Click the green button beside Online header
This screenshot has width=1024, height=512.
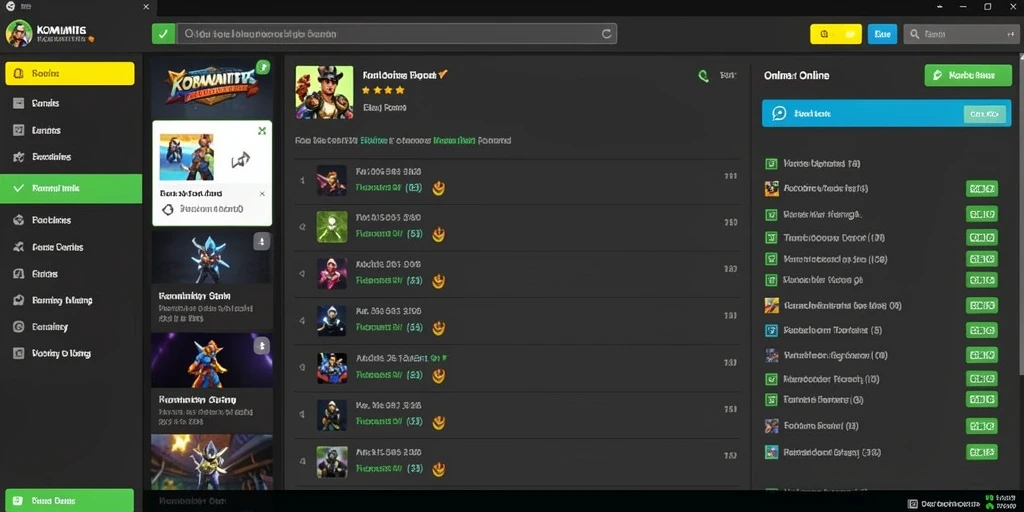pyautogui.click(x=968, y=75)
